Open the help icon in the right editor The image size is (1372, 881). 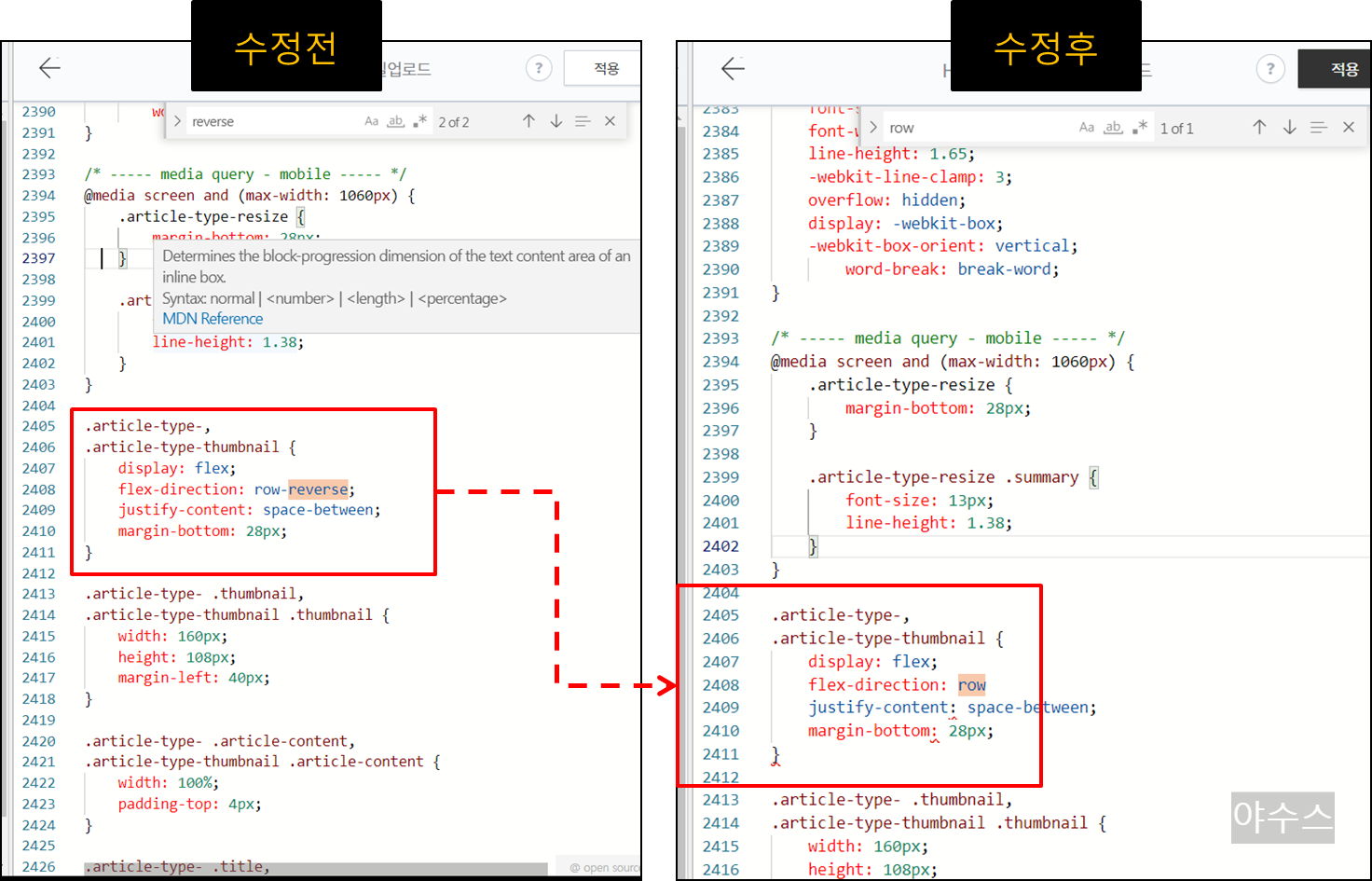point(1269,69)
